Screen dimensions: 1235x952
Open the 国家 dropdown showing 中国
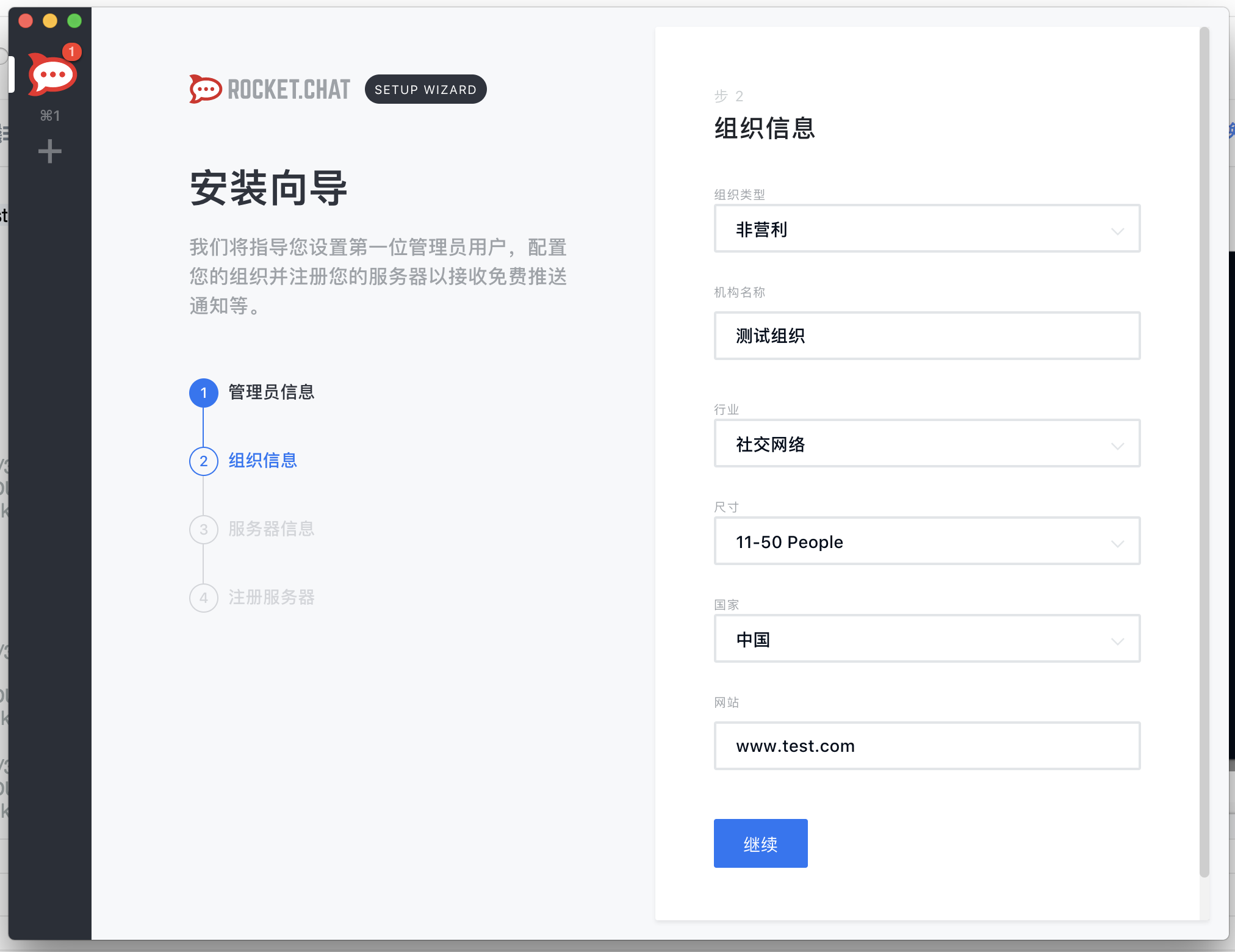(927, 639)
